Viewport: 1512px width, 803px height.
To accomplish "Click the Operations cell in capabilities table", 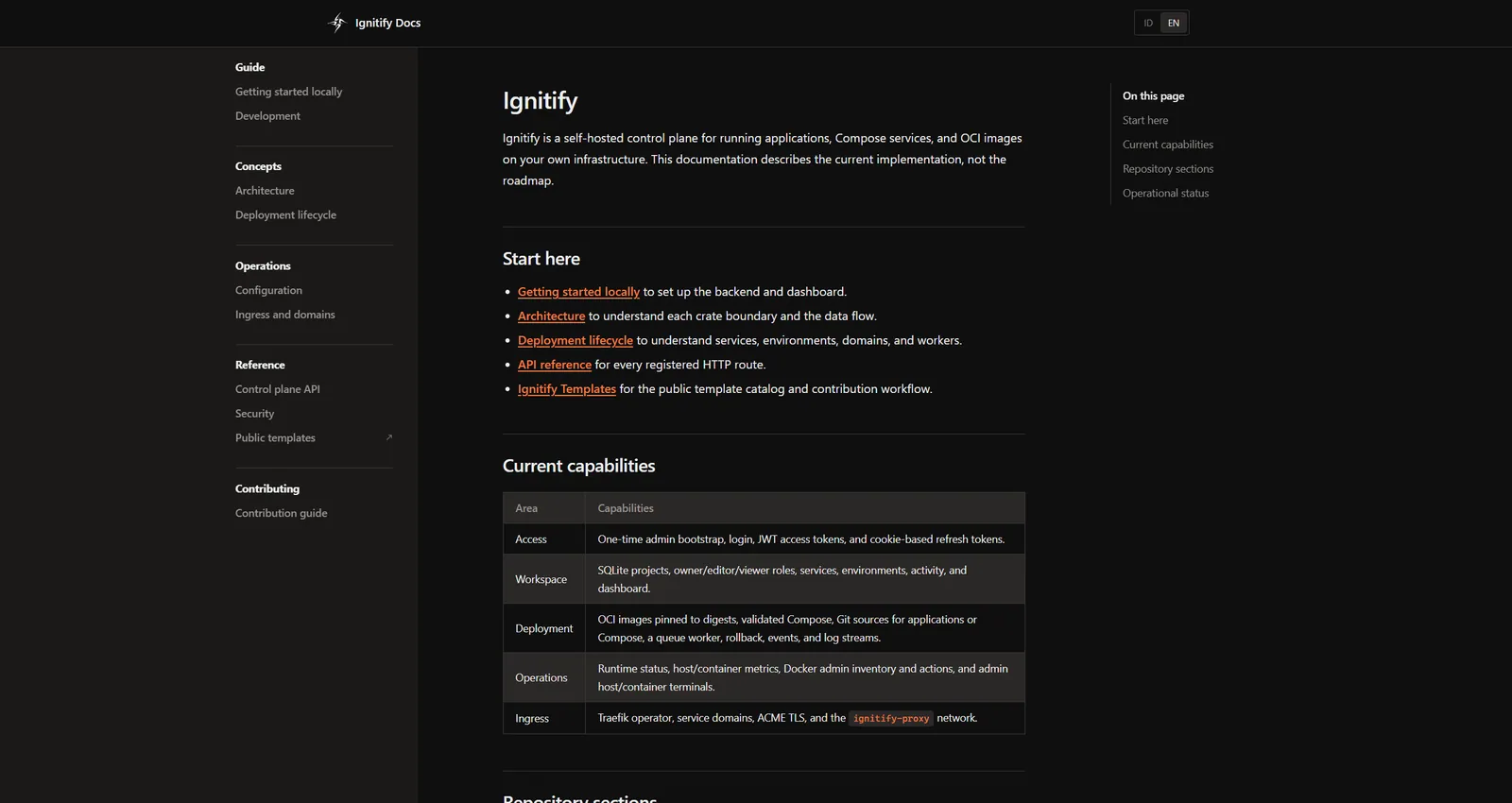I will click(544, 677).
